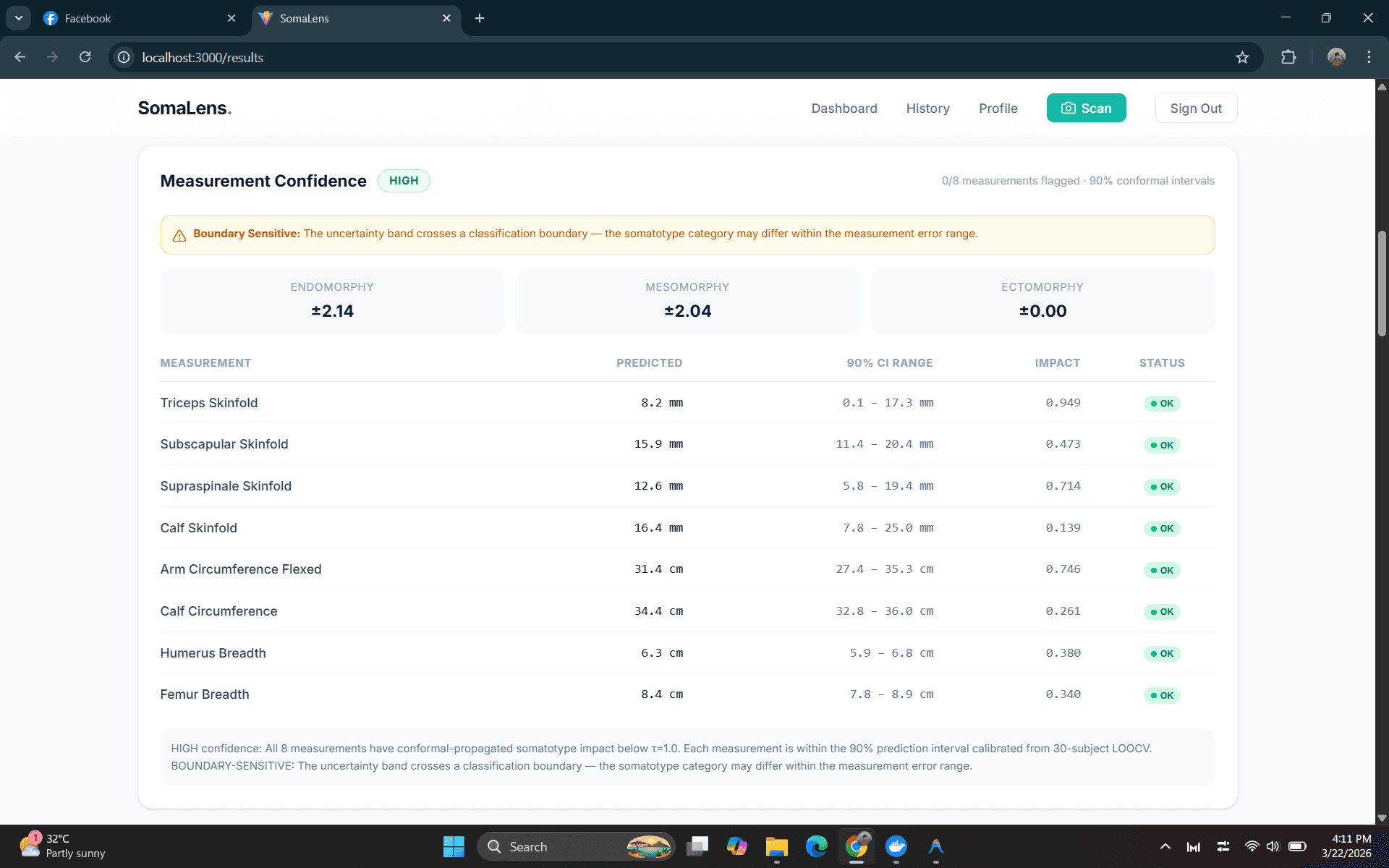Screen dimensions: 1389x868
Task: Open Chrome's three-dot menu
Action: 1369,57
